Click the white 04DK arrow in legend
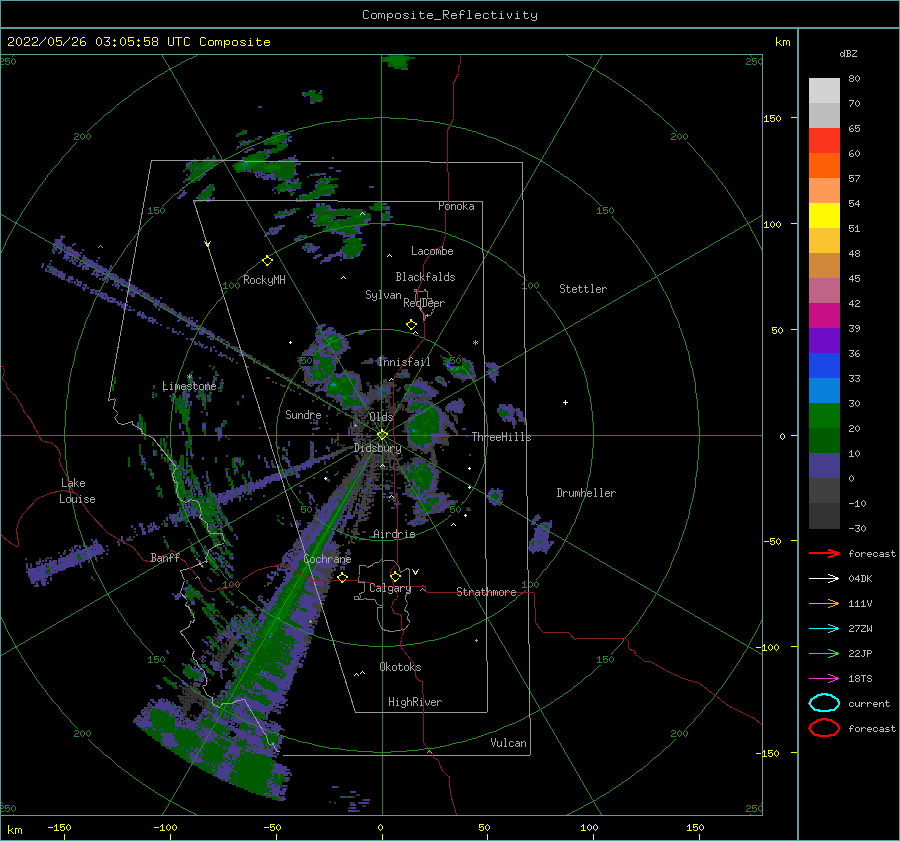 coord(824,578)
